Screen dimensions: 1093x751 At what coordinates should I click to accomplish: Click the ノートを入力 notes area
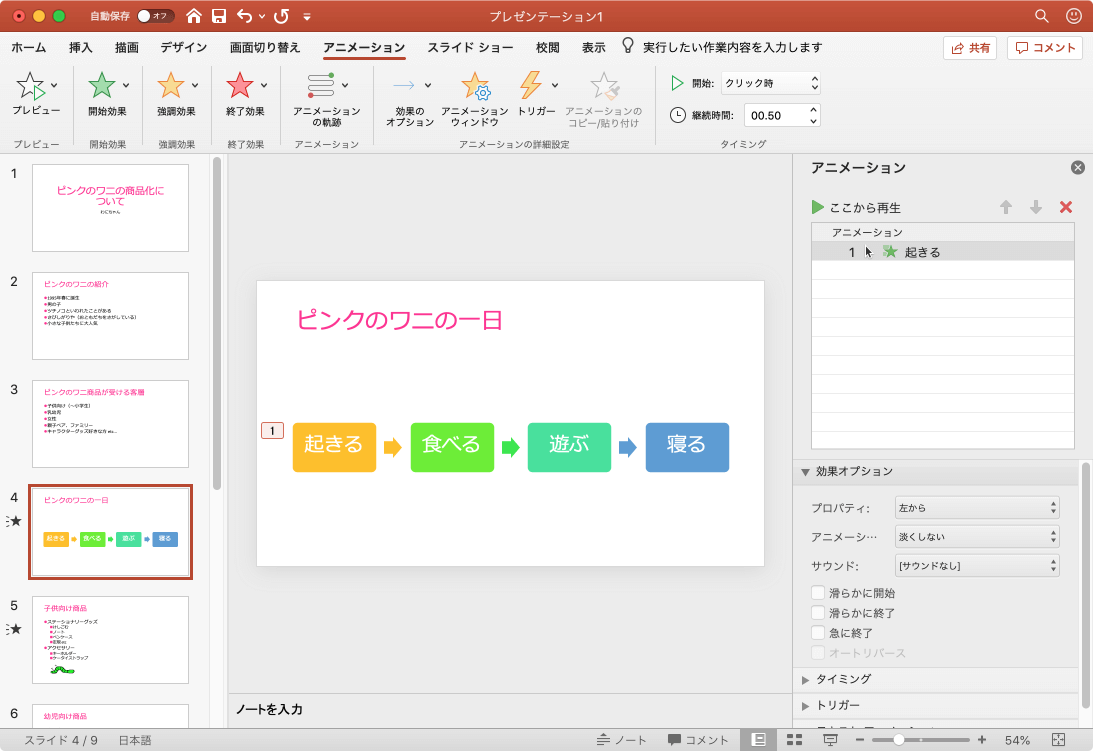point(510,710)
